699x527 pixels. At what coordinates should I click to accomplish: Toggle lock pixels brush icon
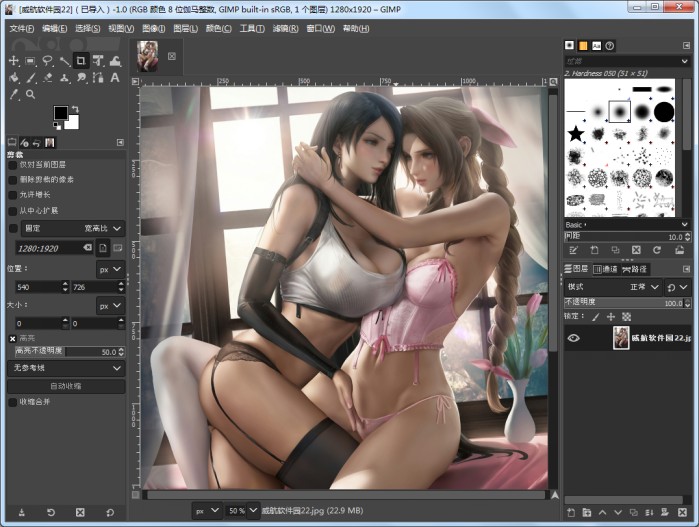coord(596,317)
